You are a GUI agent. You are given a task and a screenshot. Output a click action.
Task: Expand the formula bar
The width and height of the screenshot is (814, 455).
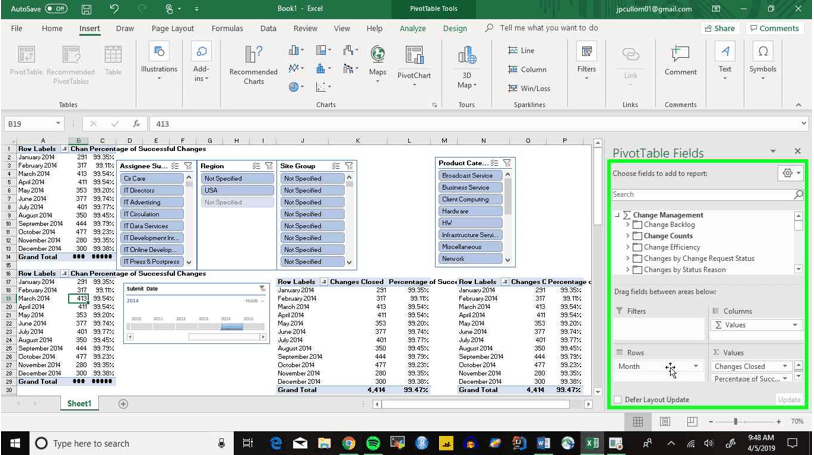pos(804,124)
